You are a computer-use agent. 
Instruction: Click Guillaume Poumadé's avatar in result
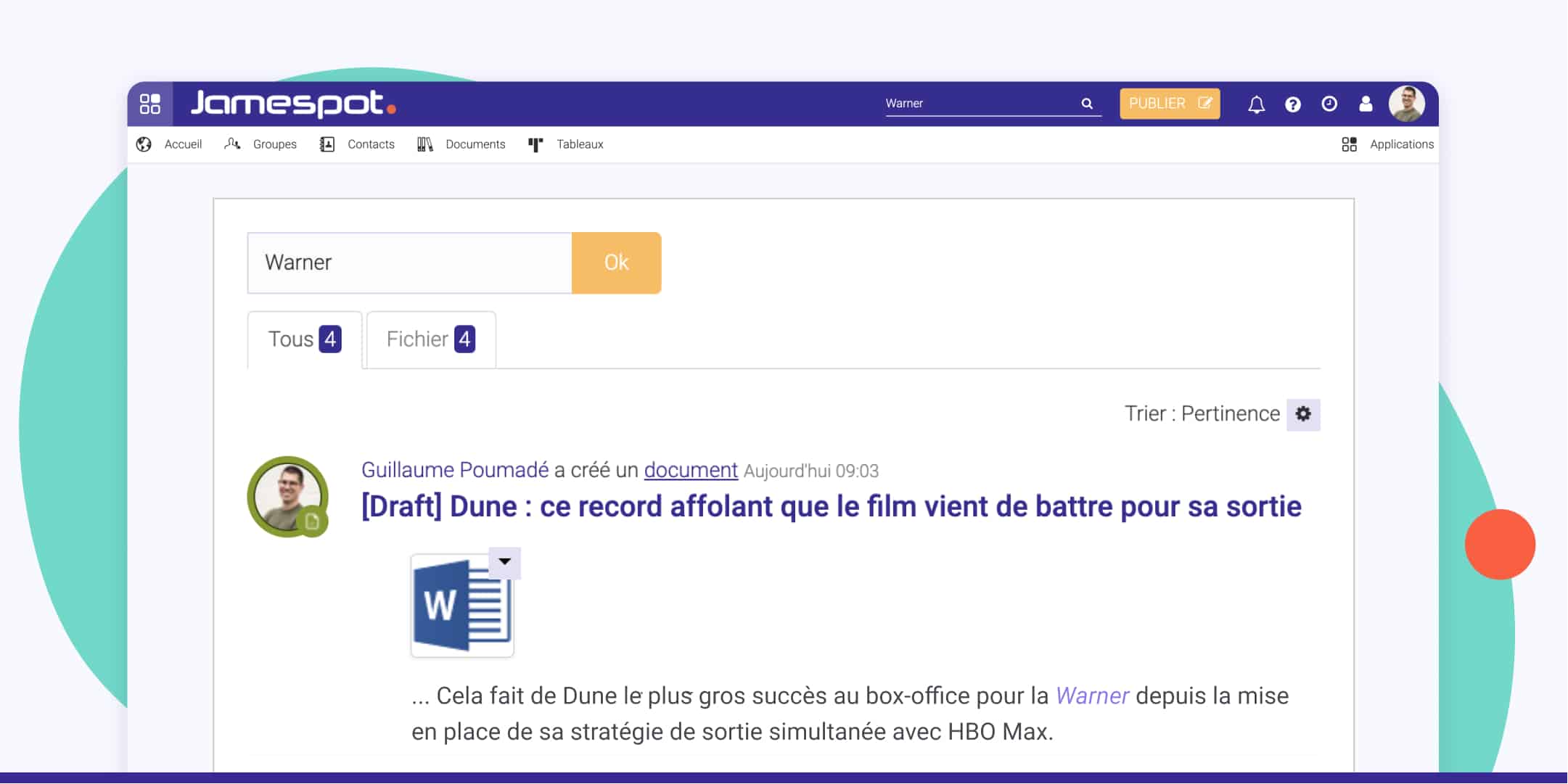[288, 497]
